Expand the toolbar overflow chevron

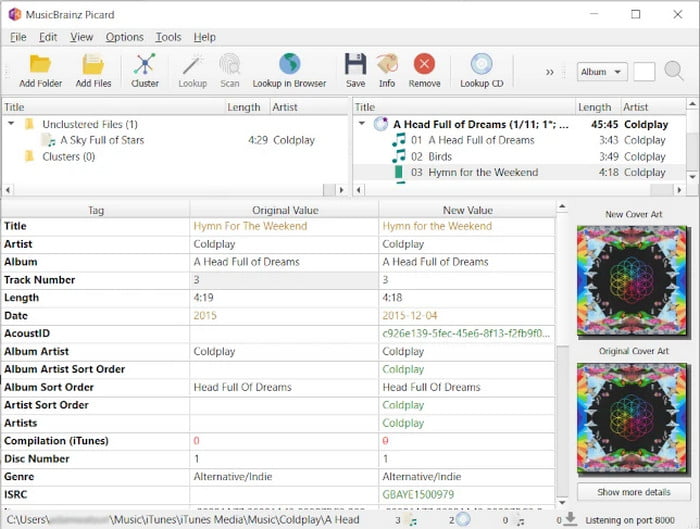550,72
